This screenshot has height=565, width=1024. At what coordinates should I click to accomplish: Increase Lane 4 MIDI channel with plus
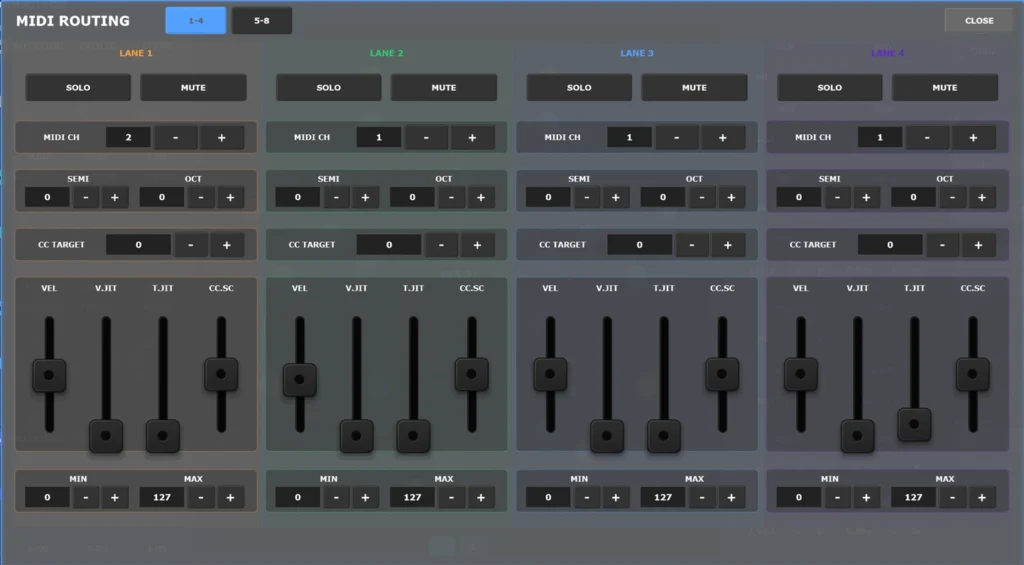973,137
